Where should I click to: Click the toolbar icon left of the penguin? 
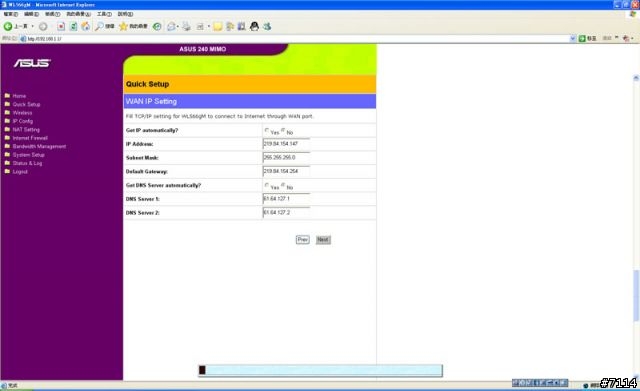[242, 27]
